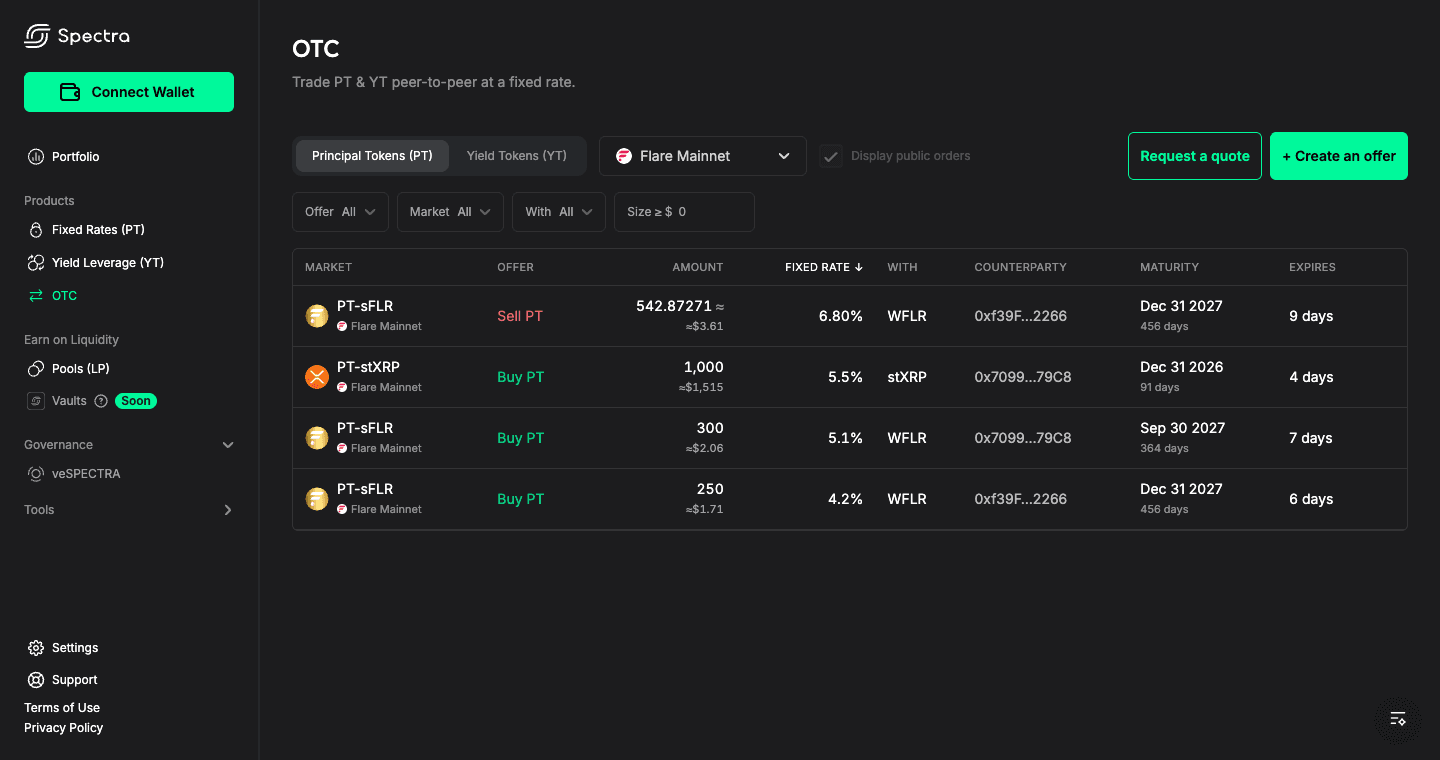
Task: Click the sFLR token icon in 6.80% row
Action: [x=317, y=316]
